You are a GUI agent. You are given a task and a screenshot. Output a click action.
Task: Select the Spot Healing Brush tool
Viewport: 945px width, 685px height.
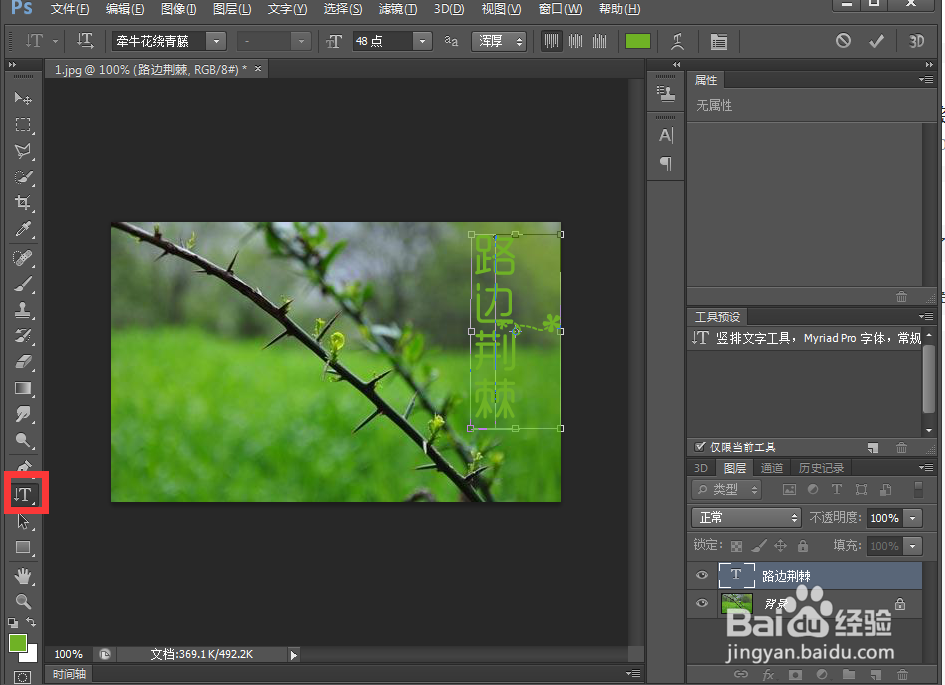pyautogui.click(x=23, y=258)
